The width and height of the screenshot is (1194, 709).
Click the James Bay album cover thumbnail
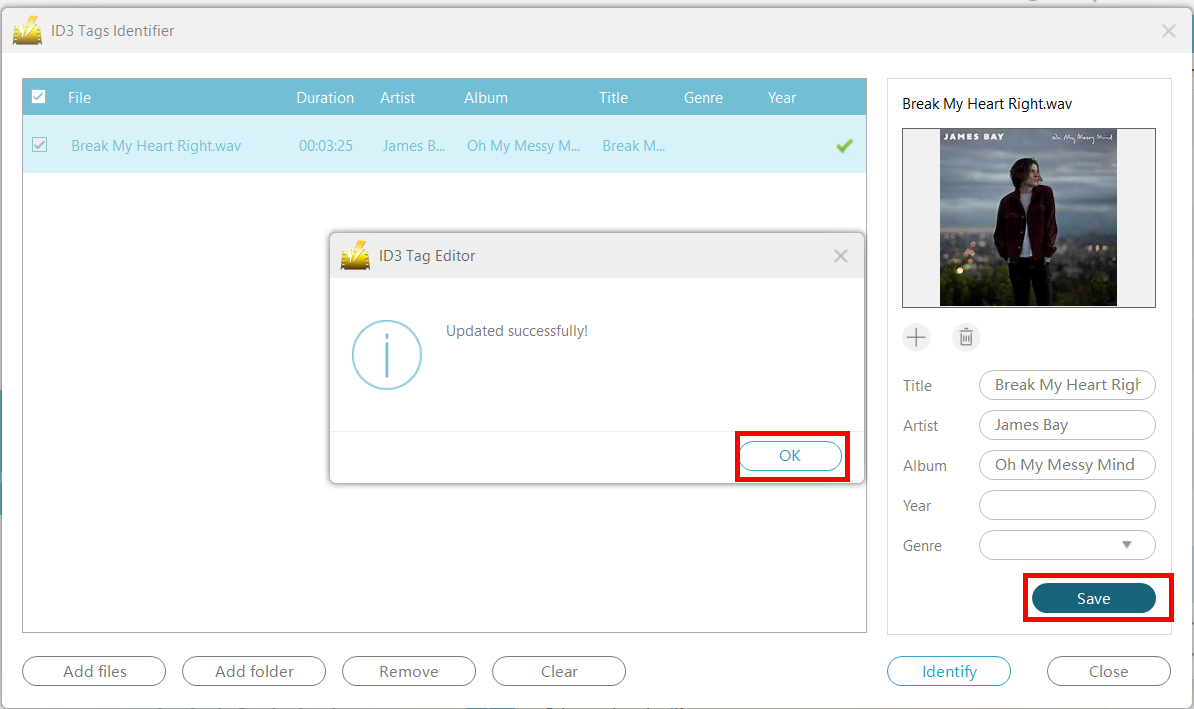pos(1028,217)
